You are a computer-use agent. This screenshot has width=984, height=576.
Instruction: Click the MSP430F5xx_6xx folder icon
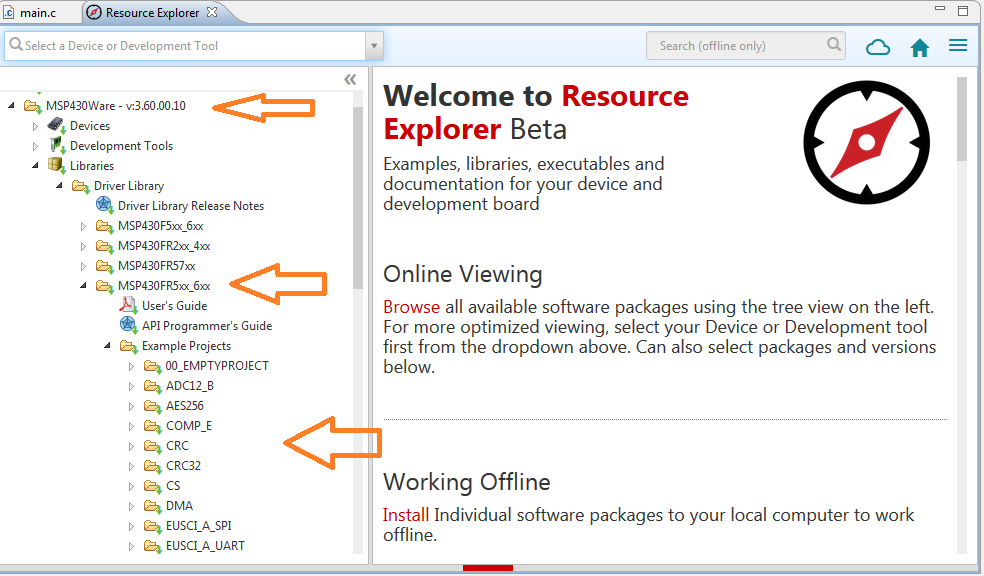104,226
